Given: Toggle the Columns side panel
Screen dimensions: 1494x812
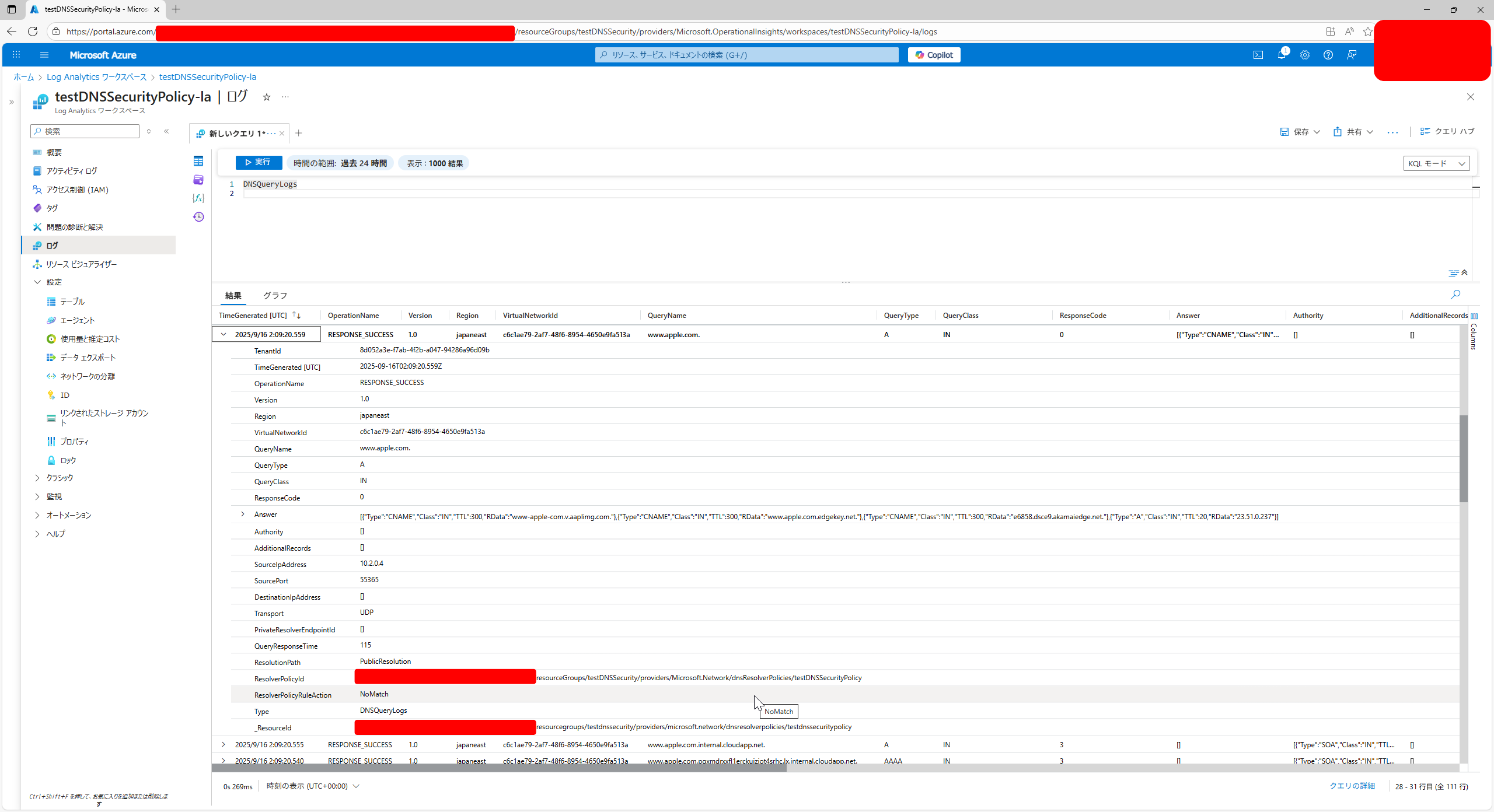Looking at the screenshot, I should coord(1474,331).
